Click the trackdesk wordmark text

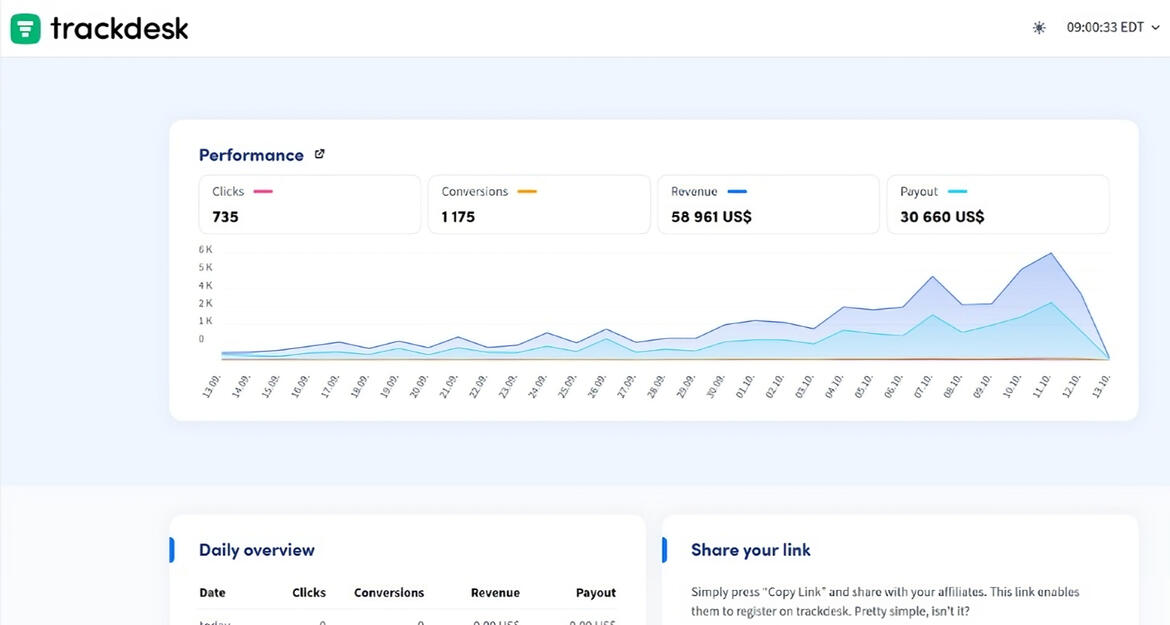tap(119, 28)
